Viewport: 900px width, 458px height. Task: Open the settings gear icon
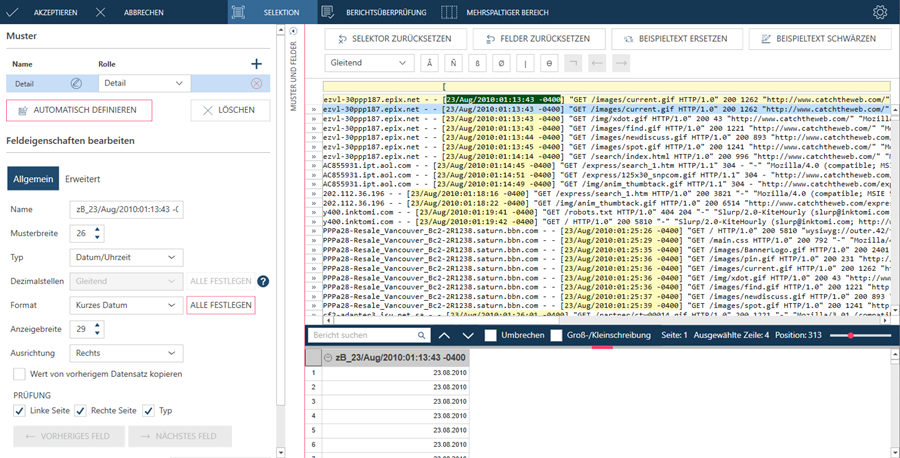pyautogui.click(x=879, y=12)
